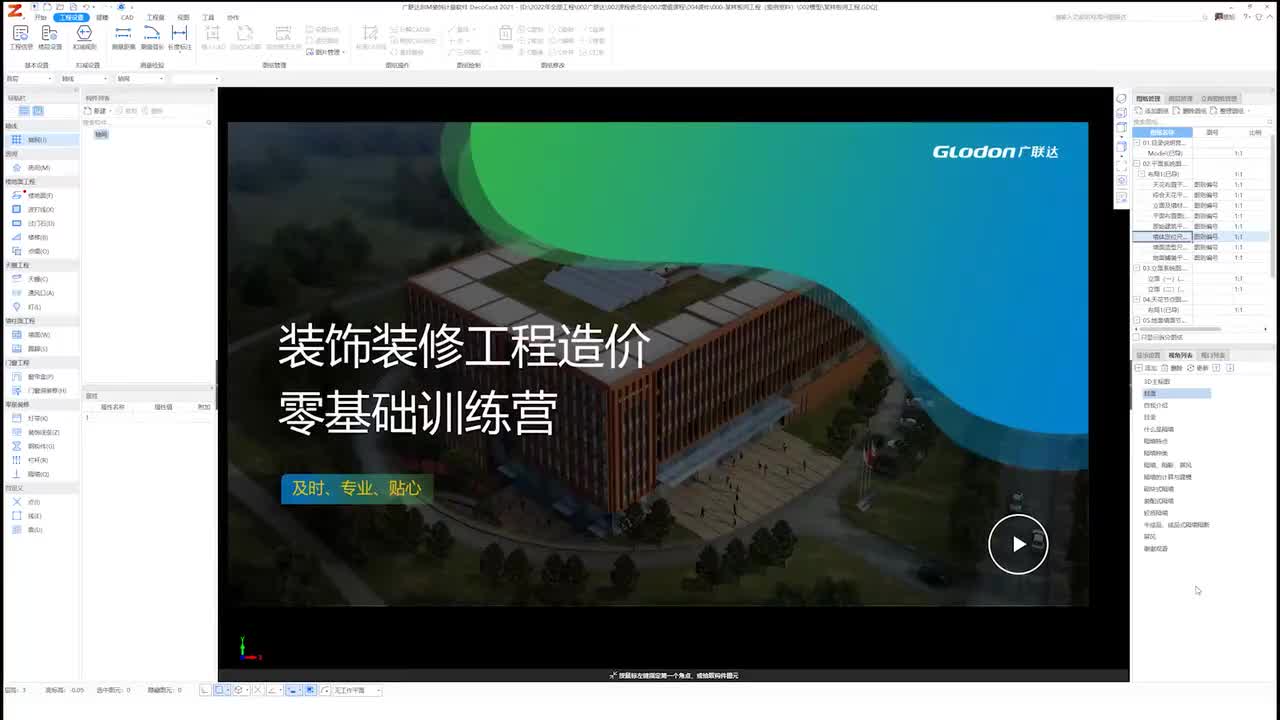The image size is (1280, 720).
Task: Toggle the list-view icon in navigation panel
Action: [26, 111]
